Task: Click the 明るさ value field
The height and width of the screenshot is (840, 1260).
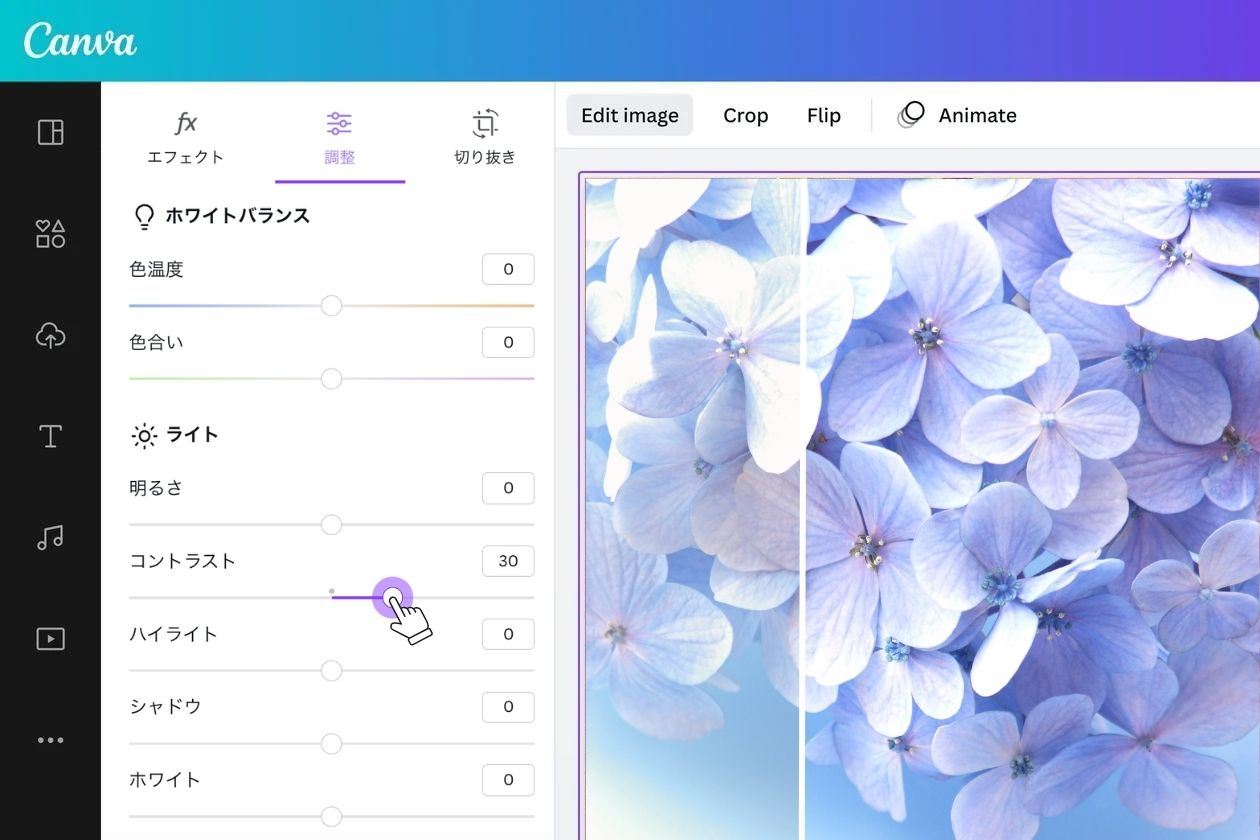Action: [x=508, y=488]
